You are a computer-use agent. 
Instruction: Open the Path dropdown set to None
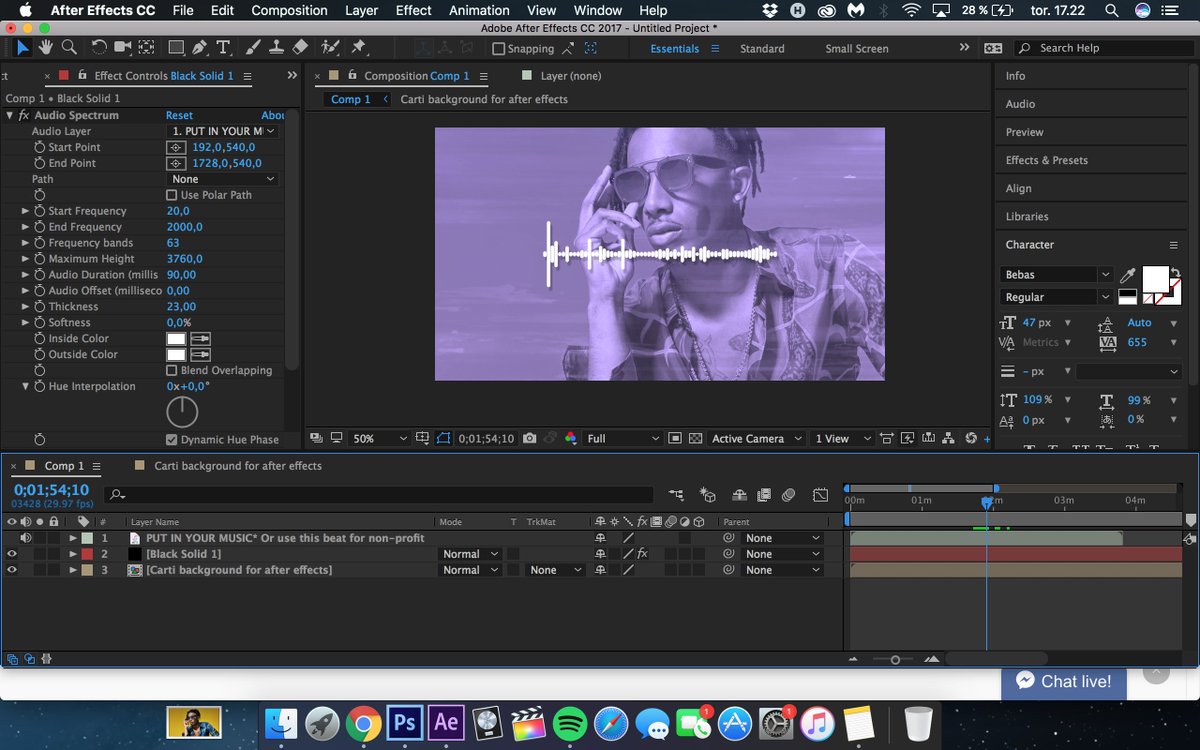[x=223, y=179]
